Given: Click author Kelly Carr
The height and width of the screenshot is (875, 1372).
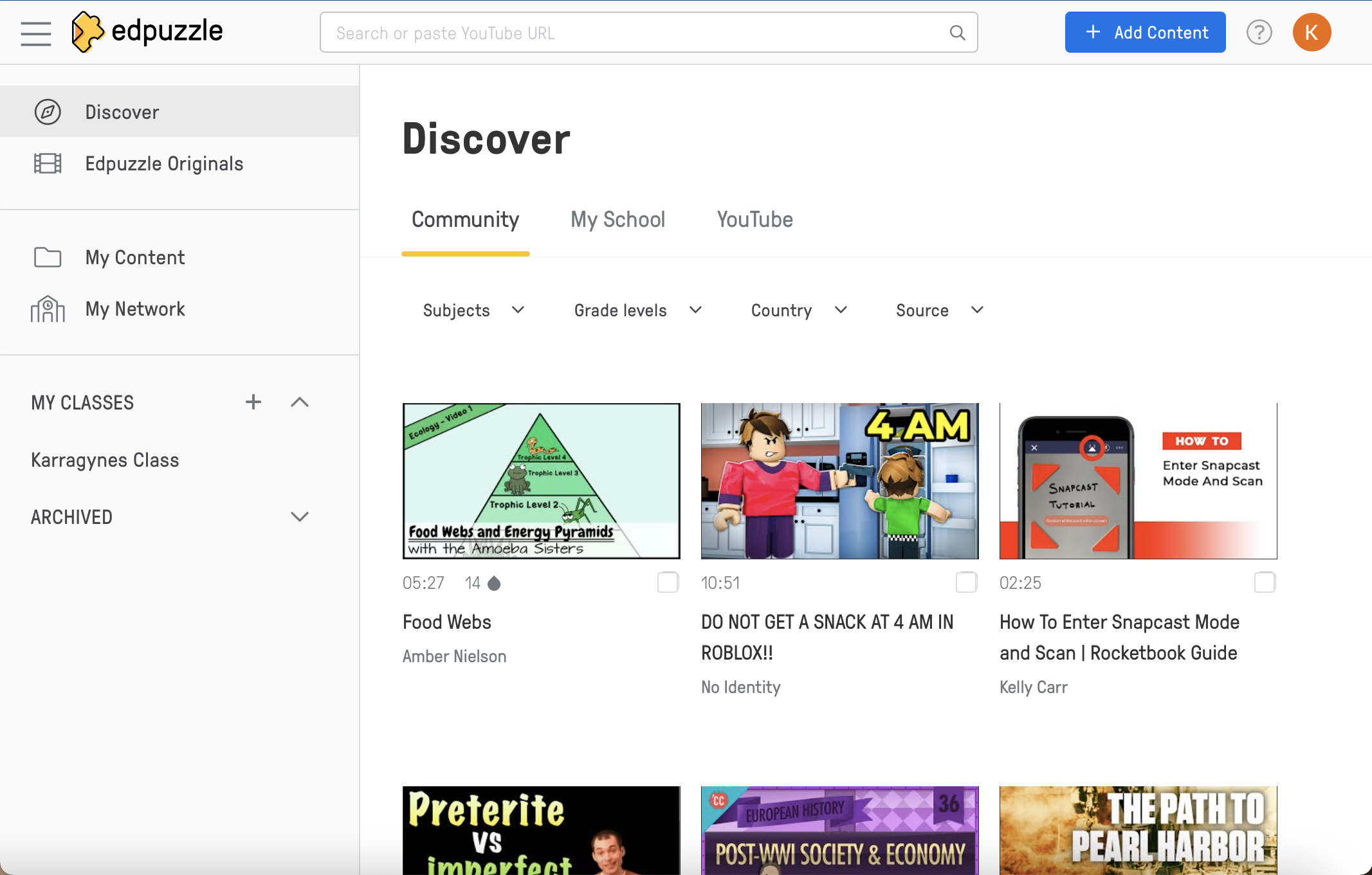Looking at the screenshot, I should pos(1034,687).
